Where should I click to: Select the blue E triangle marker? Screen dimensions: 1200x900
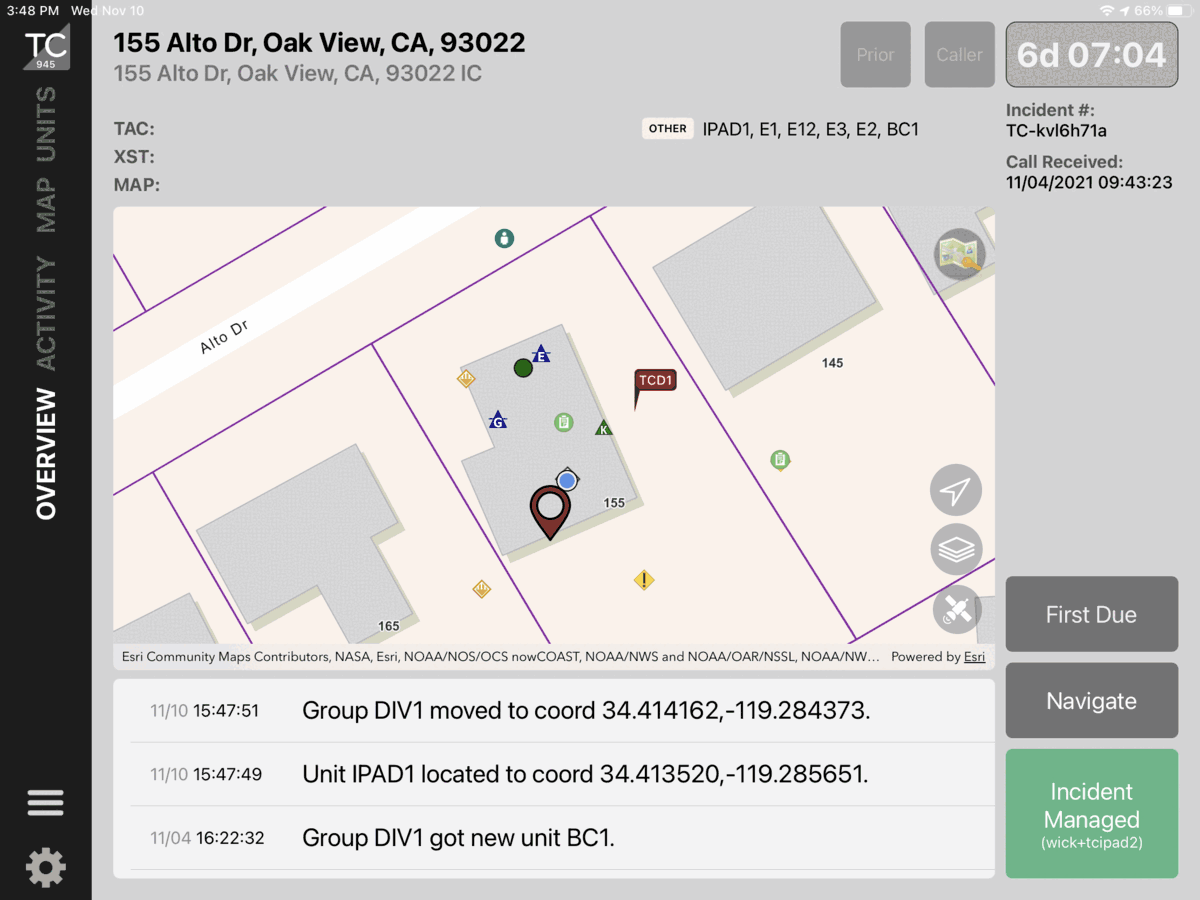[541, 355]
